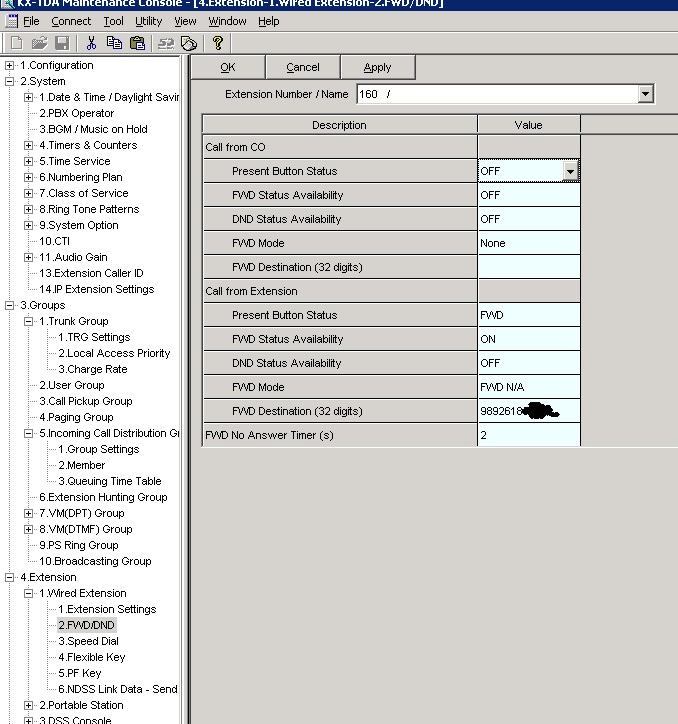
Task: Expand the 1.Configuration tree node
Action: point(9,66)
